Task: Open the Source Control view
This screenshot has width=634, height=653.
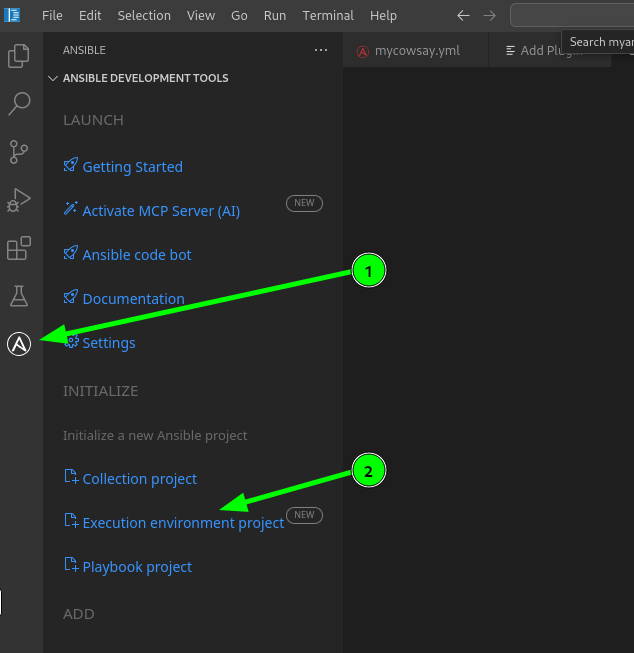Action: click(x=19, y=152)
